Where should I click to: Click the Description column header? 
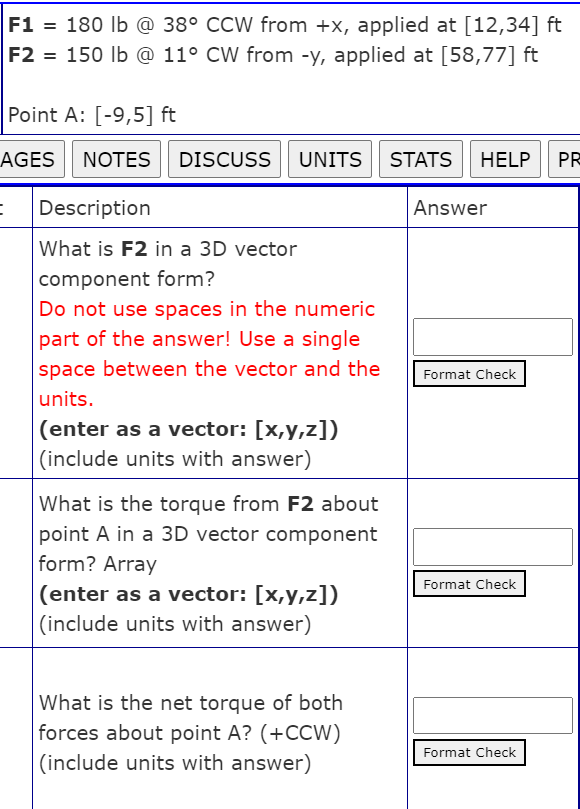tap(94, 208)
